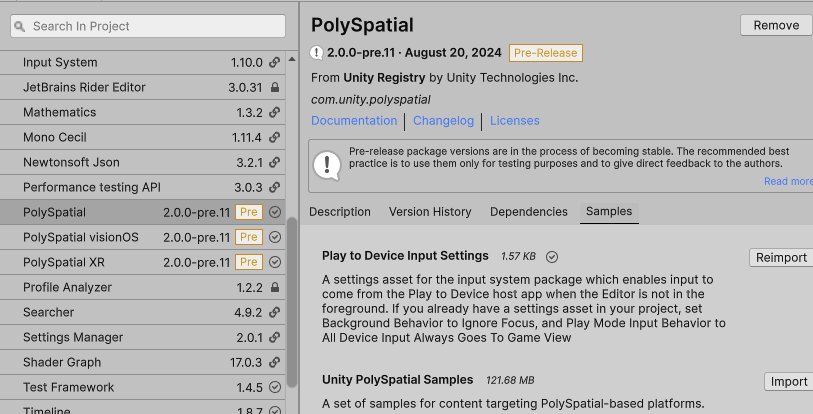Select PolySpatial visionOS package
The width and height of the screenshot is (813, 414).
point(143,237)
